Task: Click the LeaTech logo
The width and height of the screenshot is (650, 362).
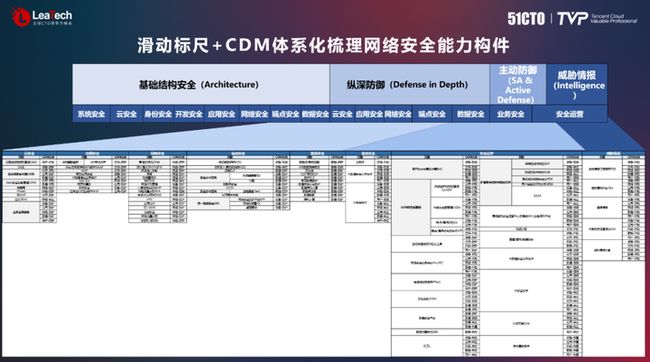Action: pos(41,17)
